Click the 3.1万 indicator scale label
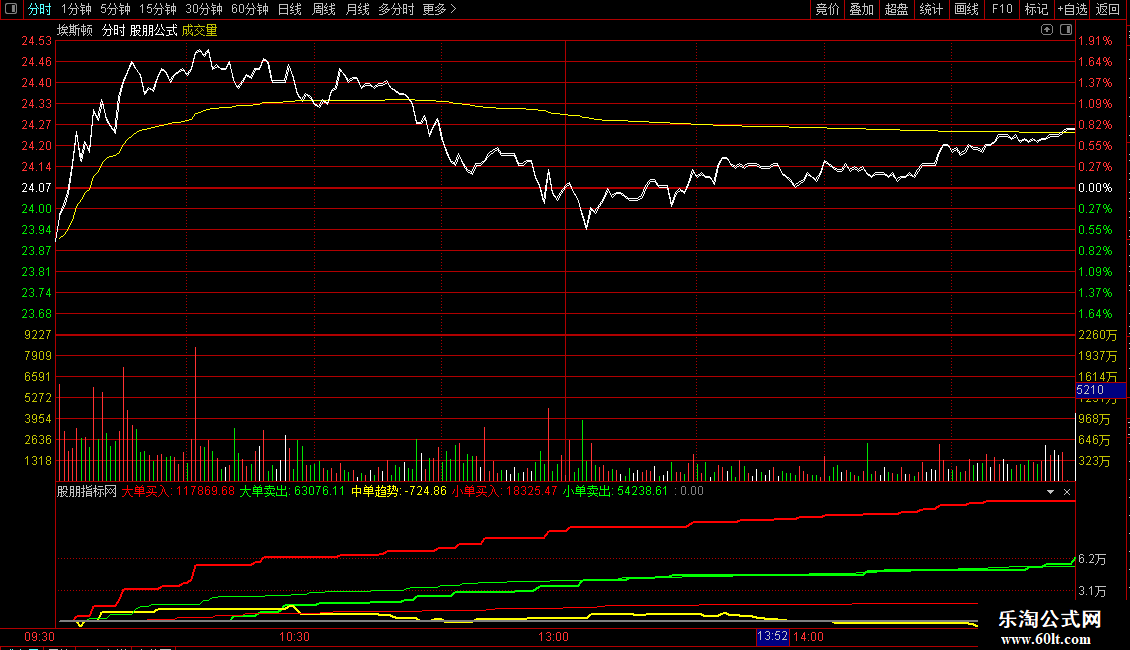Viewport: 1130px width, 650px height. [1092, 592]
